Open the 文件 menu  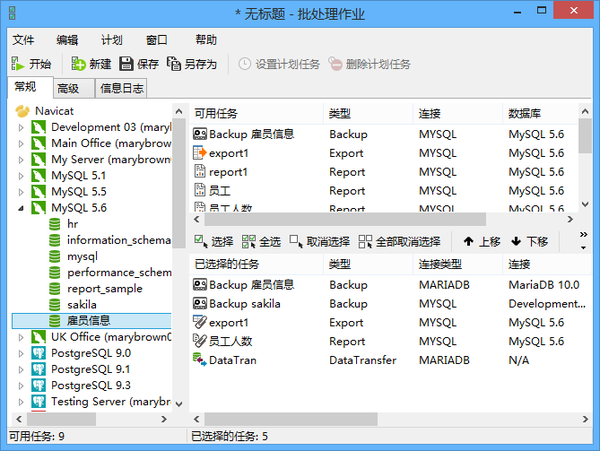[x=23, y=40]
